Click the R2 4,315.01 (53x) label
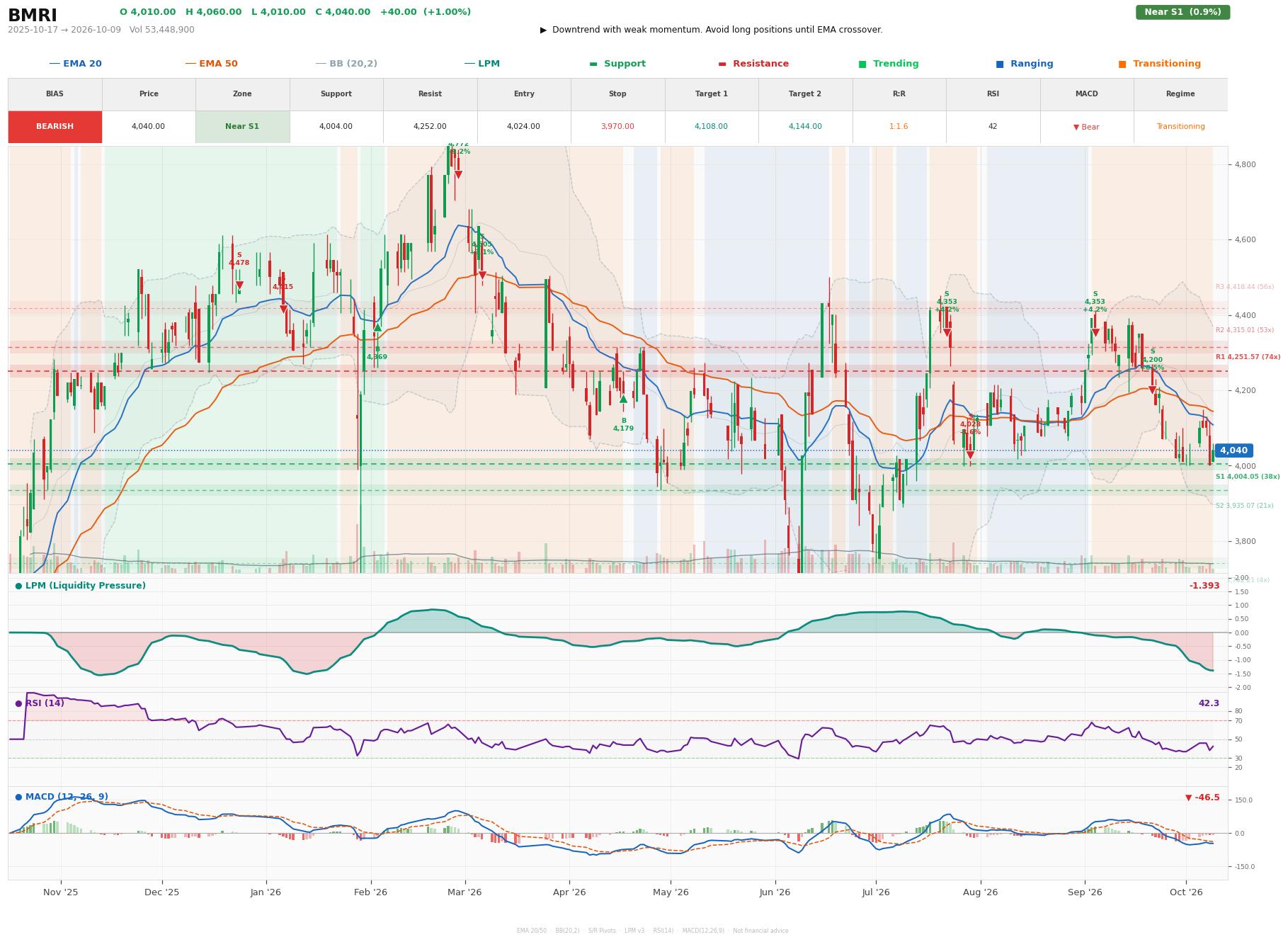Screen dimensions: 1288x942 point(1245,330)
